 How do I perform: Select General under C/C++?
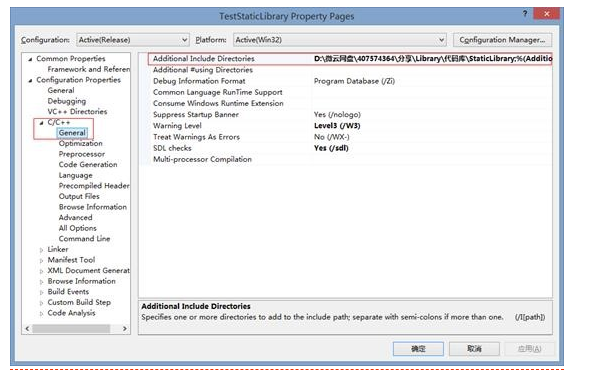pos(72,133)
